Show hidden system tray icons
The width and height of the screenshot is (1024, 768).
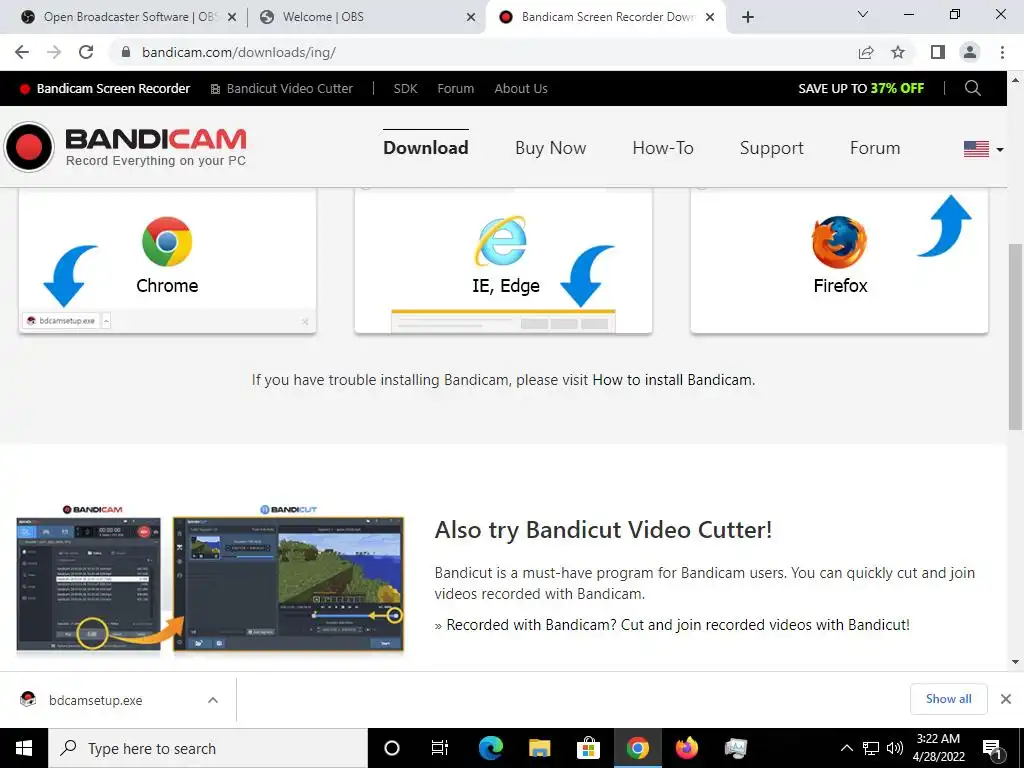[x=846, y=748]
